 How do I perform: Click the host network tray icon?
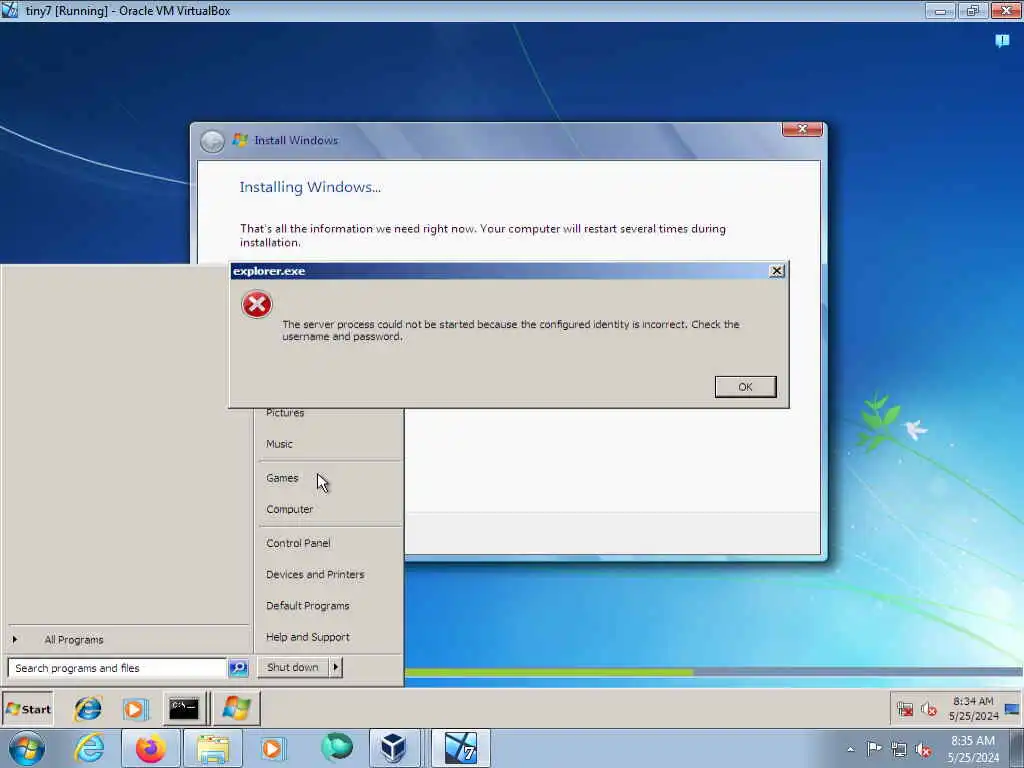tap(899, 749)
